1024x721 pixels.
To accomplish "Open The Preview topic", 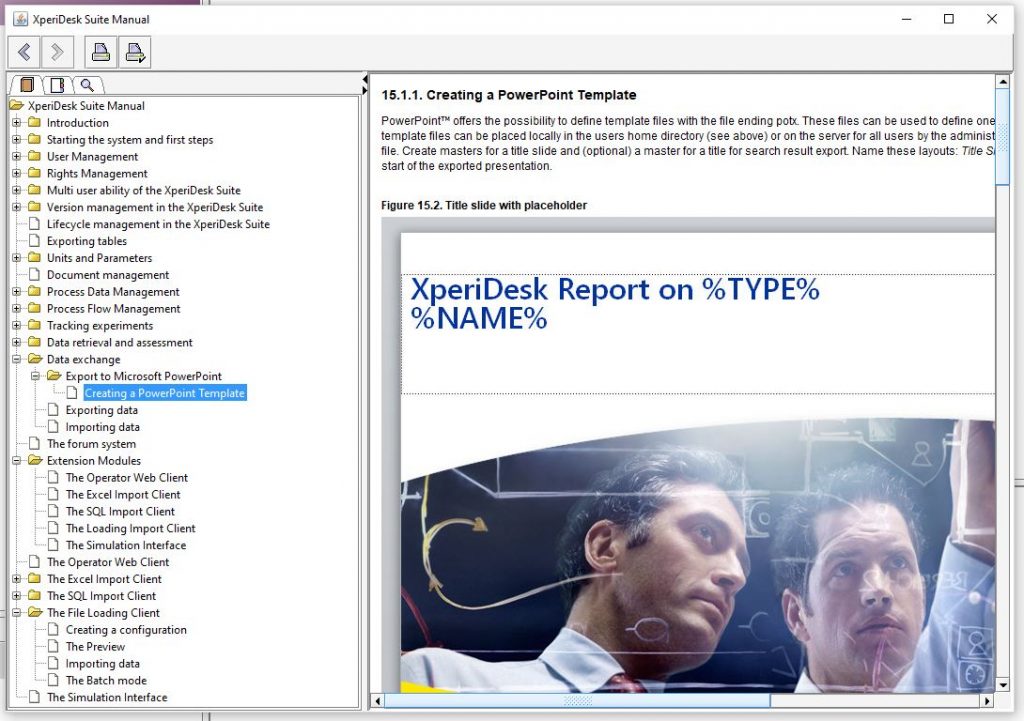I will coord(95,647).
